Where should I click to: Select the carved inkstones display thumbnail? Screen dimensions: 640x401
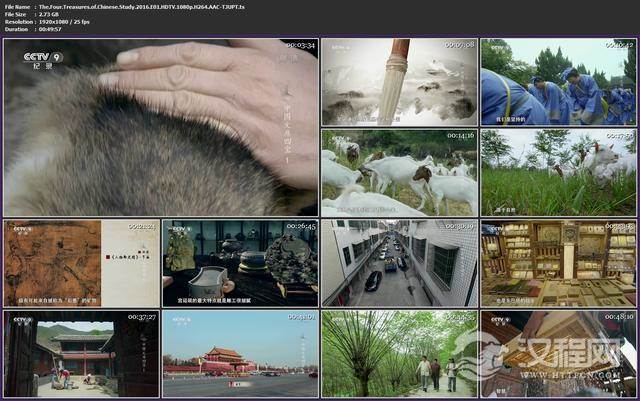[240, 263]
